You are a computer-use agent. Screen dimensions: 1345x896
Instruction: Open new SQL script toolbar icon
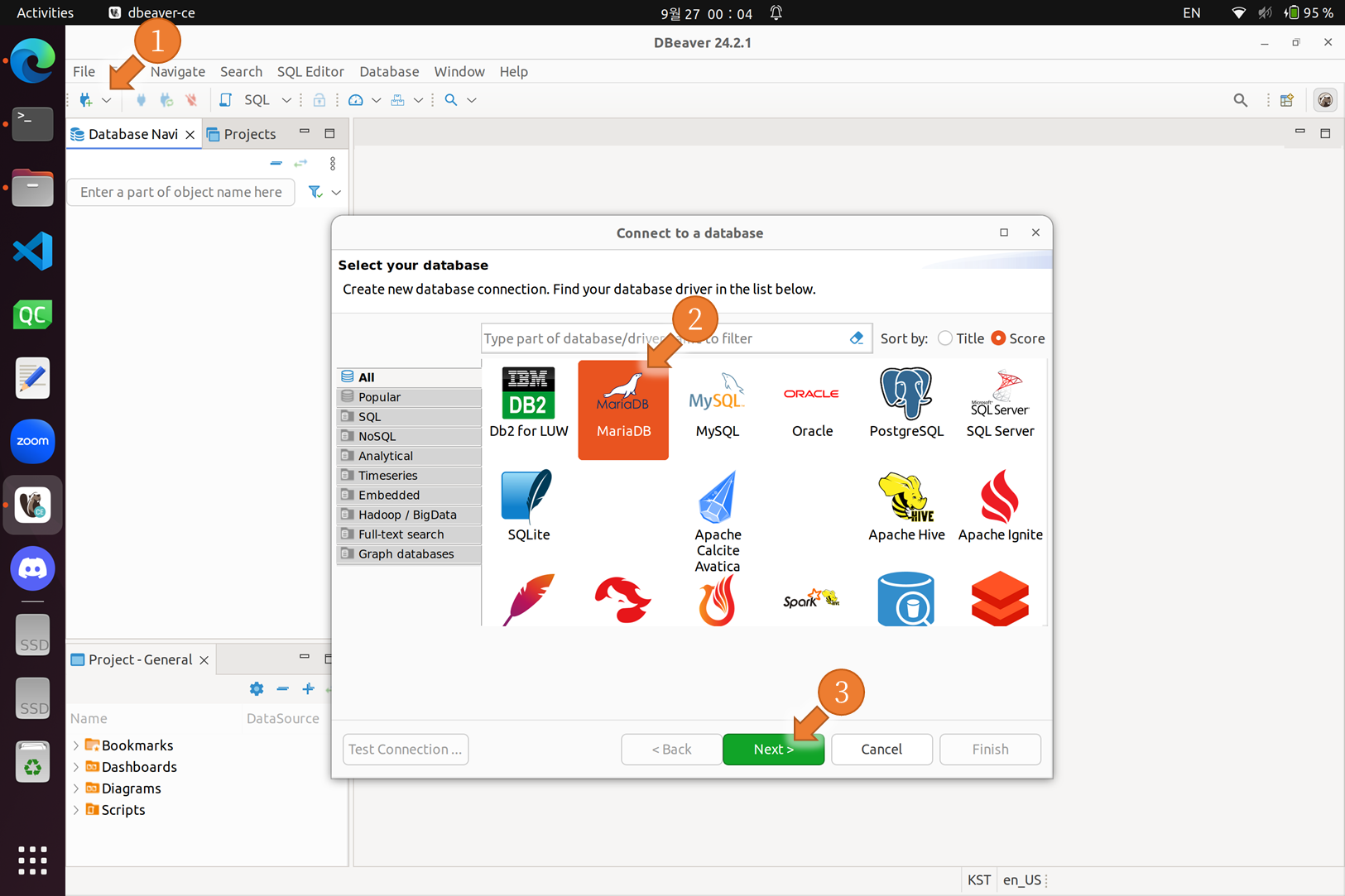click(225, 100)
